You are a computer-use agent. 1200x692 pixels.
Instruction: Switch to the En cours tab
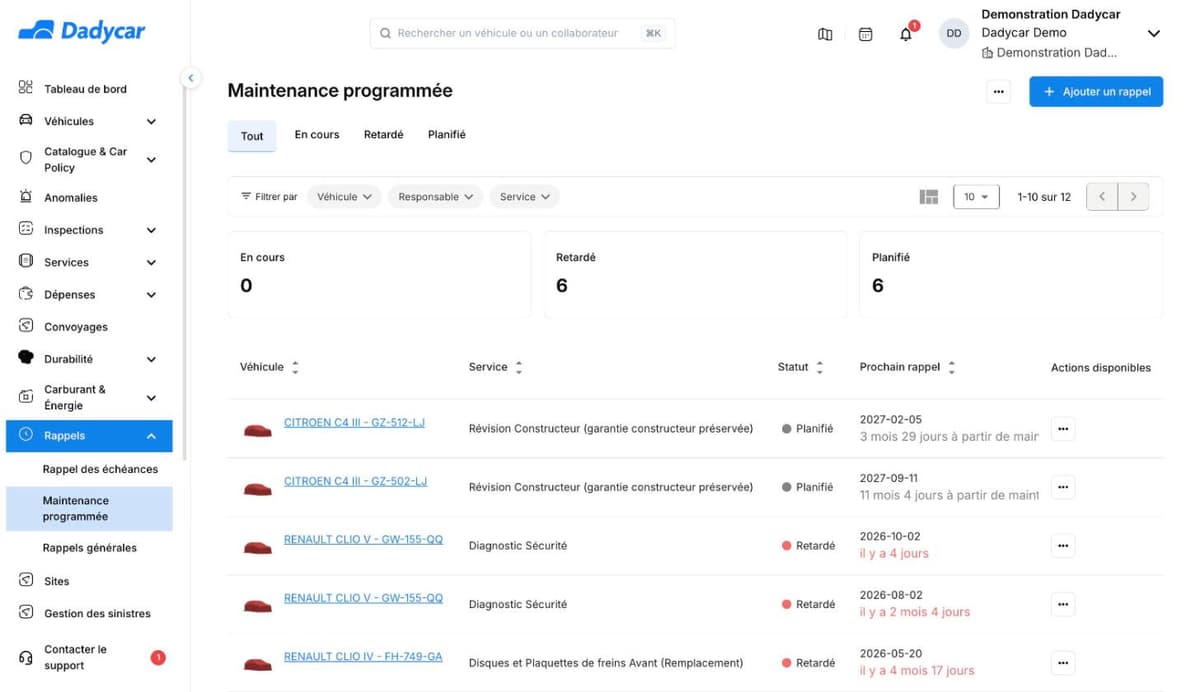[x=317, y=134]
